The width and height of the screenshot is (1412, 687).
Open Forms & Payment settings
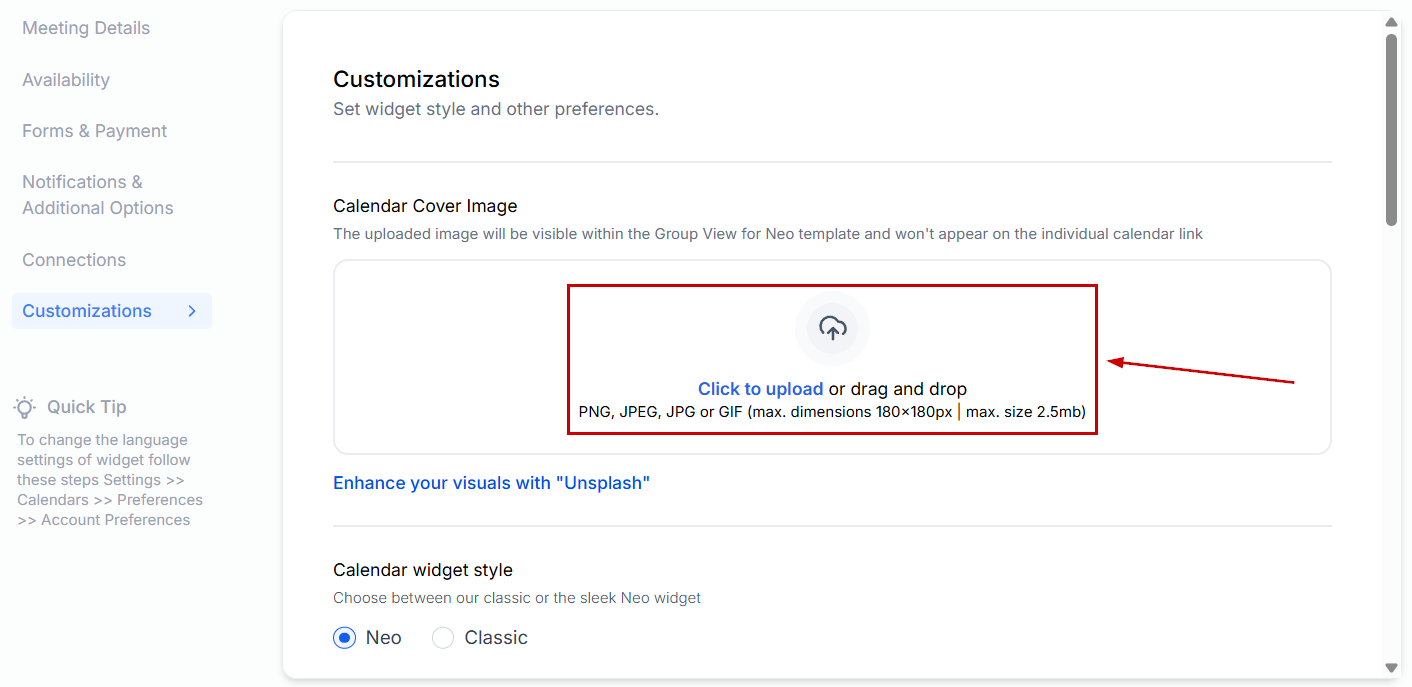click(x=95, y=131)
